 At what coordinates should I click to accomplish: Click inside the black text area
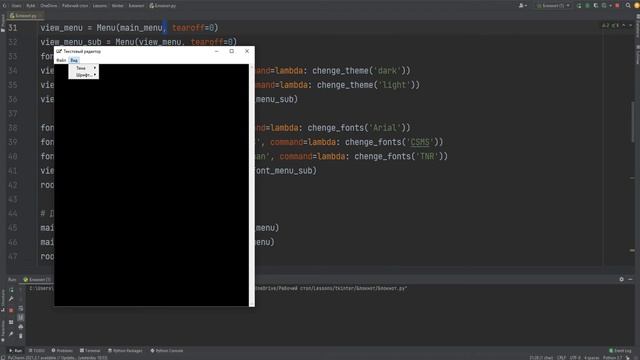(151, 184)
